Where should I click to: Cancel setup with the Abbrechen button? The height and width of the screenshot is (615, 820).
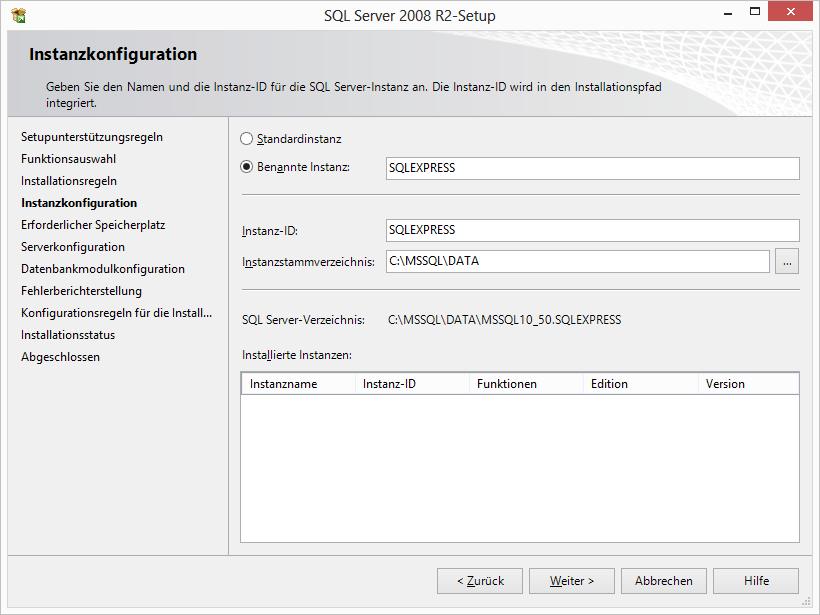[x=664, y=581]
